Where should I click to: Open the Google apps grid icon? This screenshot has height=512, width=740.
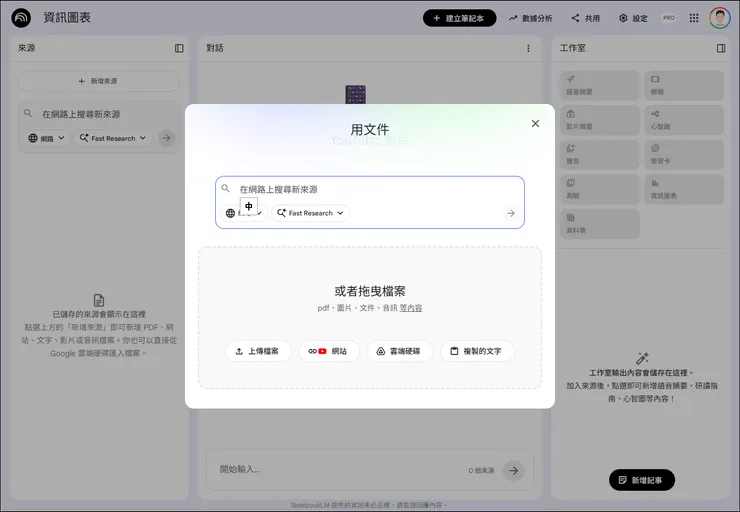tap(694, 18)
